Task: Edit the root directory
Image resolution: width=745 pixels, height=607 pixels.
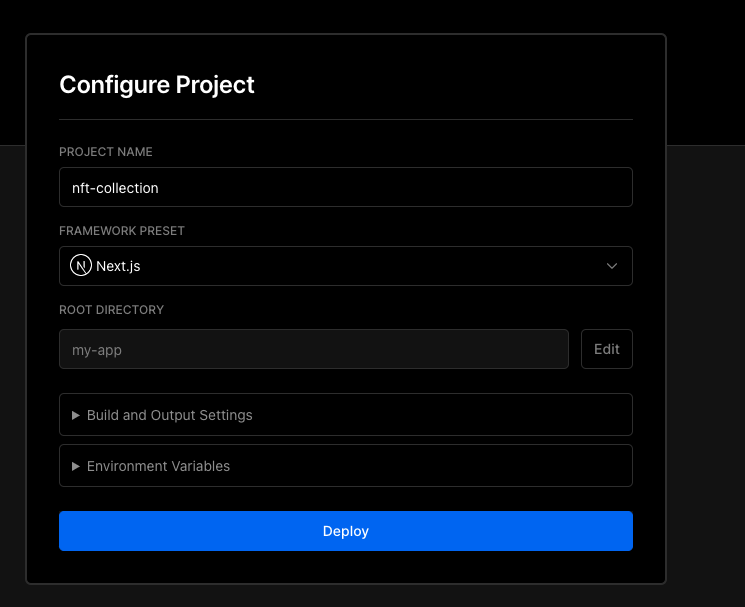Action: pyautogui.click(x=607, y=349)
